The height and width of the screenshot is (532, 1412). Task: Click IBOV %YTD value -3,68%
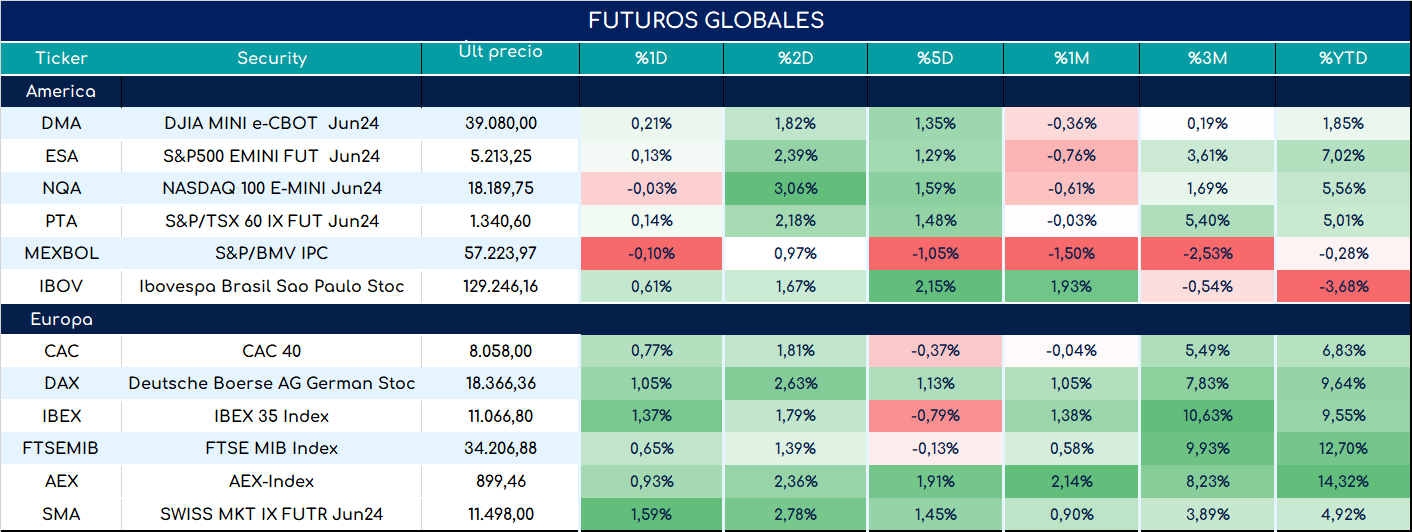pos(1343,286)
